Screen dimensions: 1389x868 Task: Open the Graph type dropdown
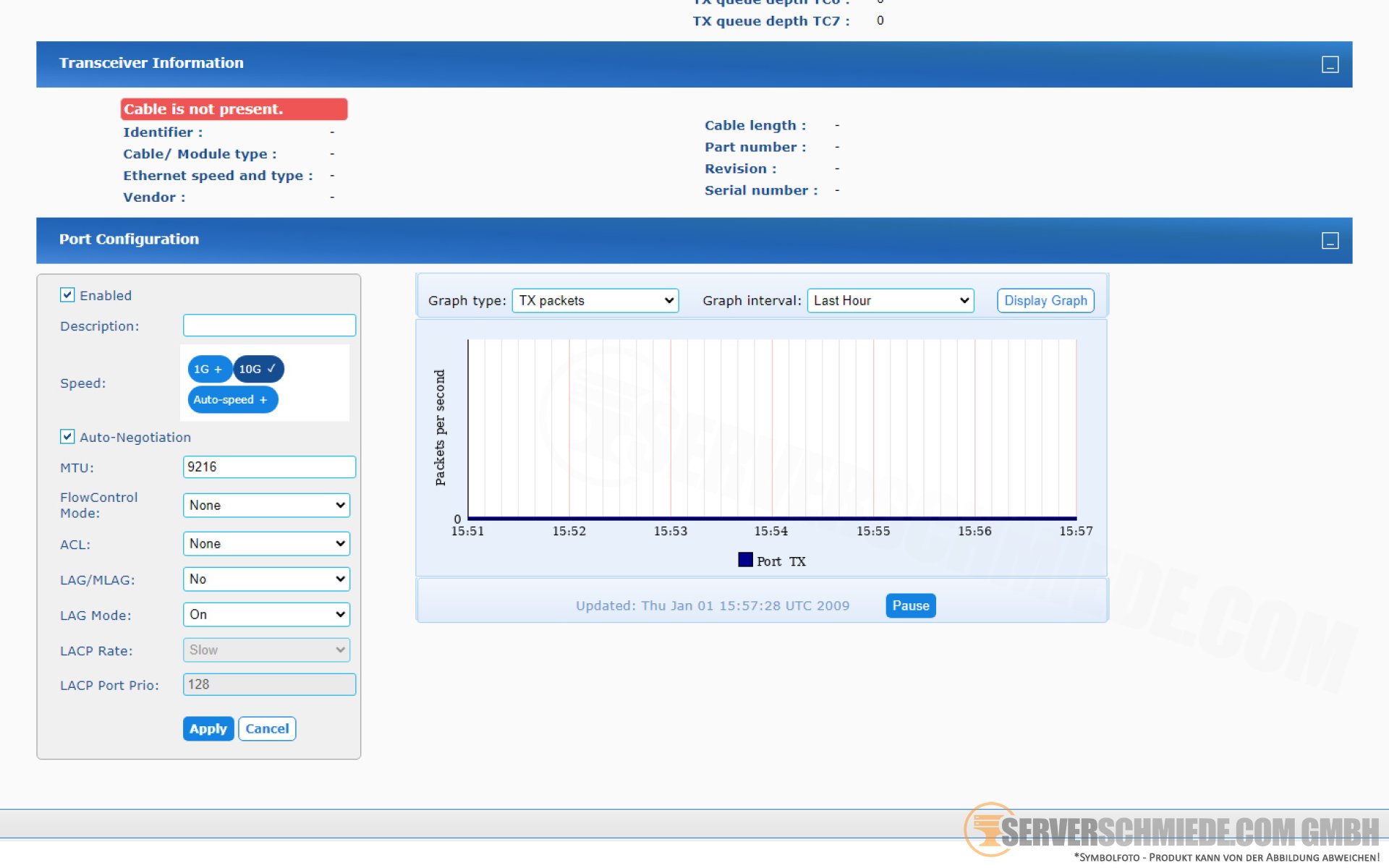(595, 301)
